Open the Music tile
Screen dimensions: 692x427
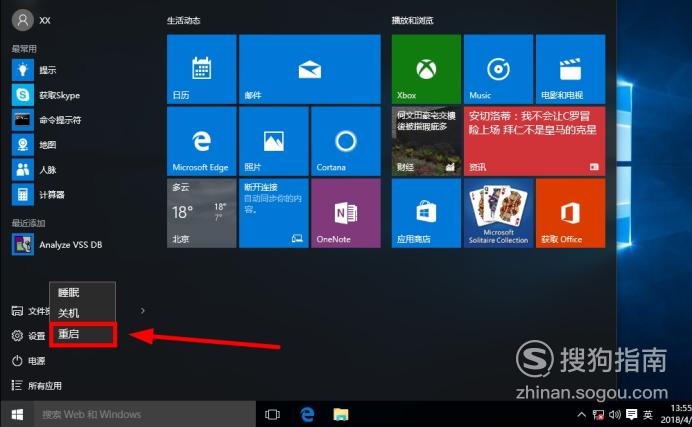click(498, 69)
